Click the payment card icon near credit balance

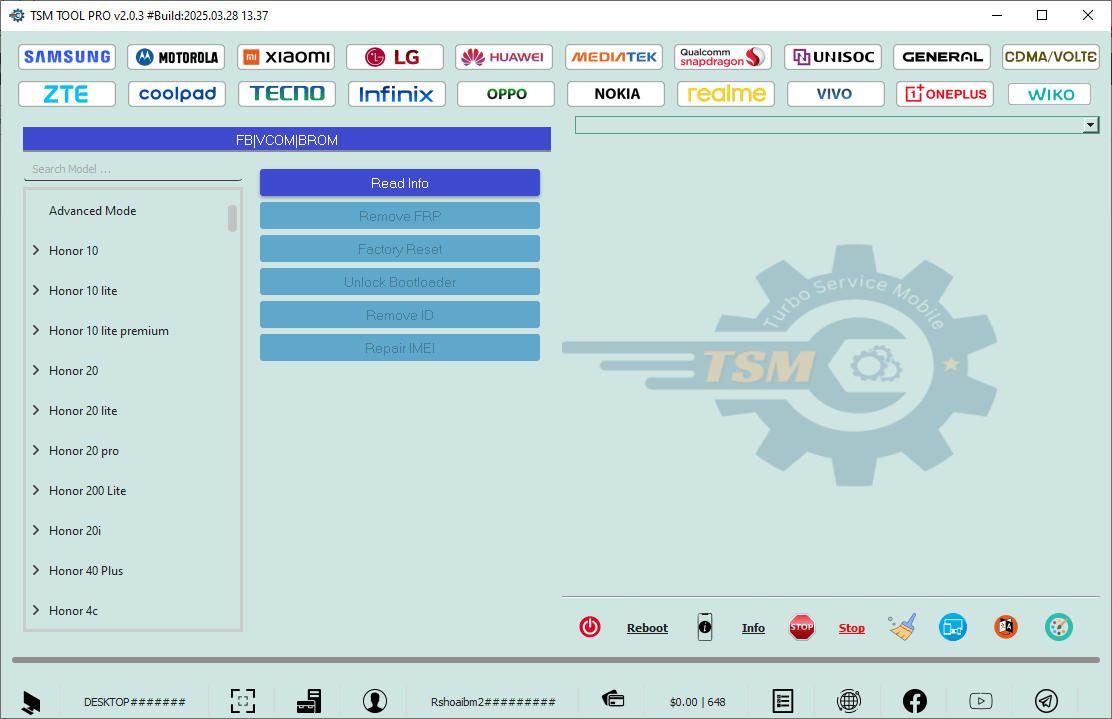click(x=613, y=701)
